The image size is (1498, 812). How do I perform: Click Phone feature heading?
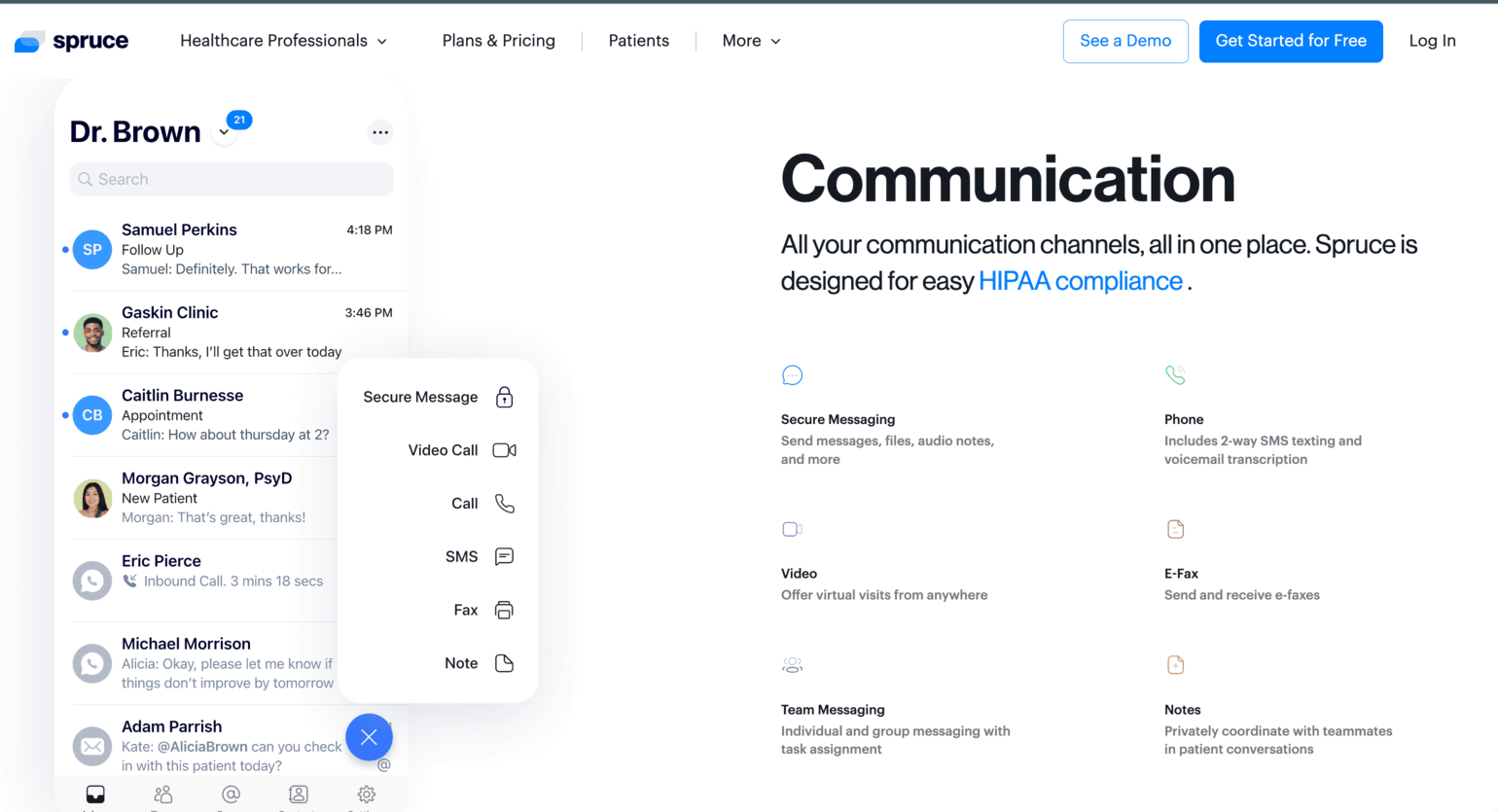click(x=1184, y=419)
